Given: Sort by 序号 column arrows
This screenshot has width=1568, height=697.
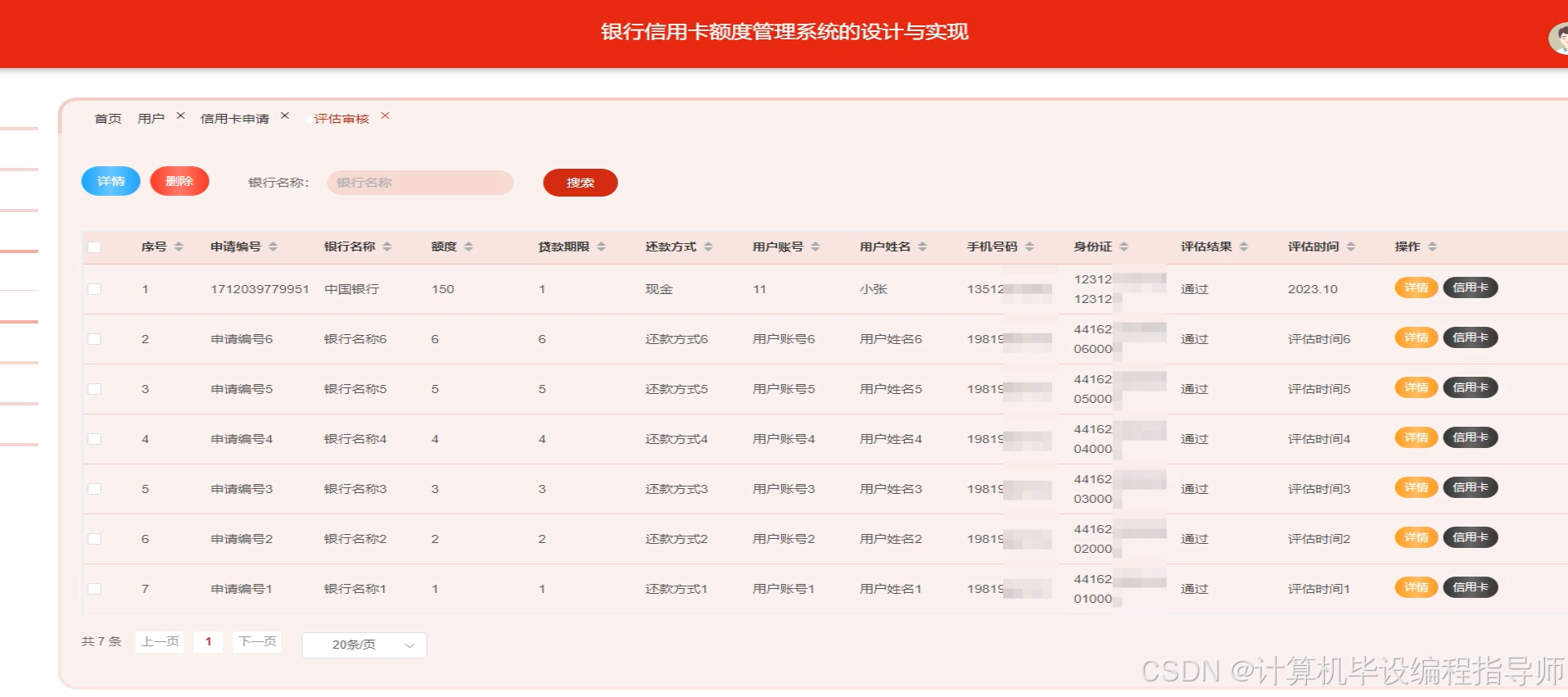Looking at the screenshot, I should coord(178,247).
